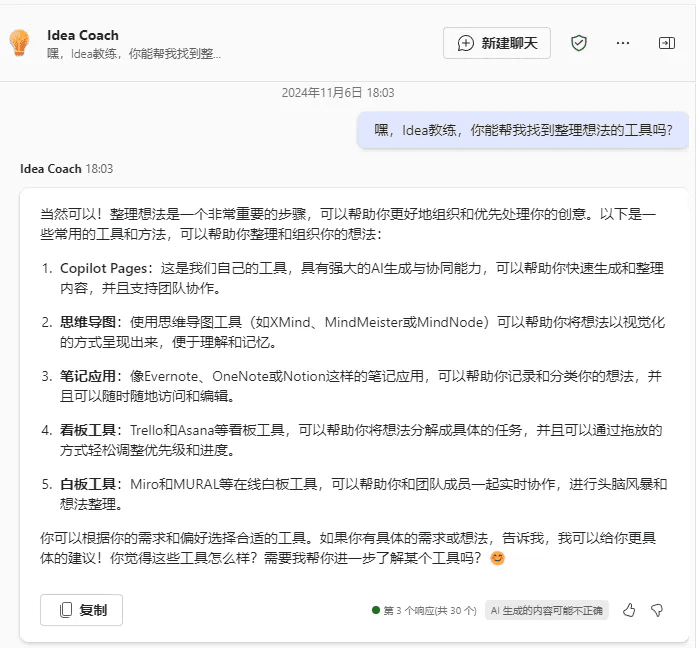Click the user message about 整理想法的工具

point(523,130)
